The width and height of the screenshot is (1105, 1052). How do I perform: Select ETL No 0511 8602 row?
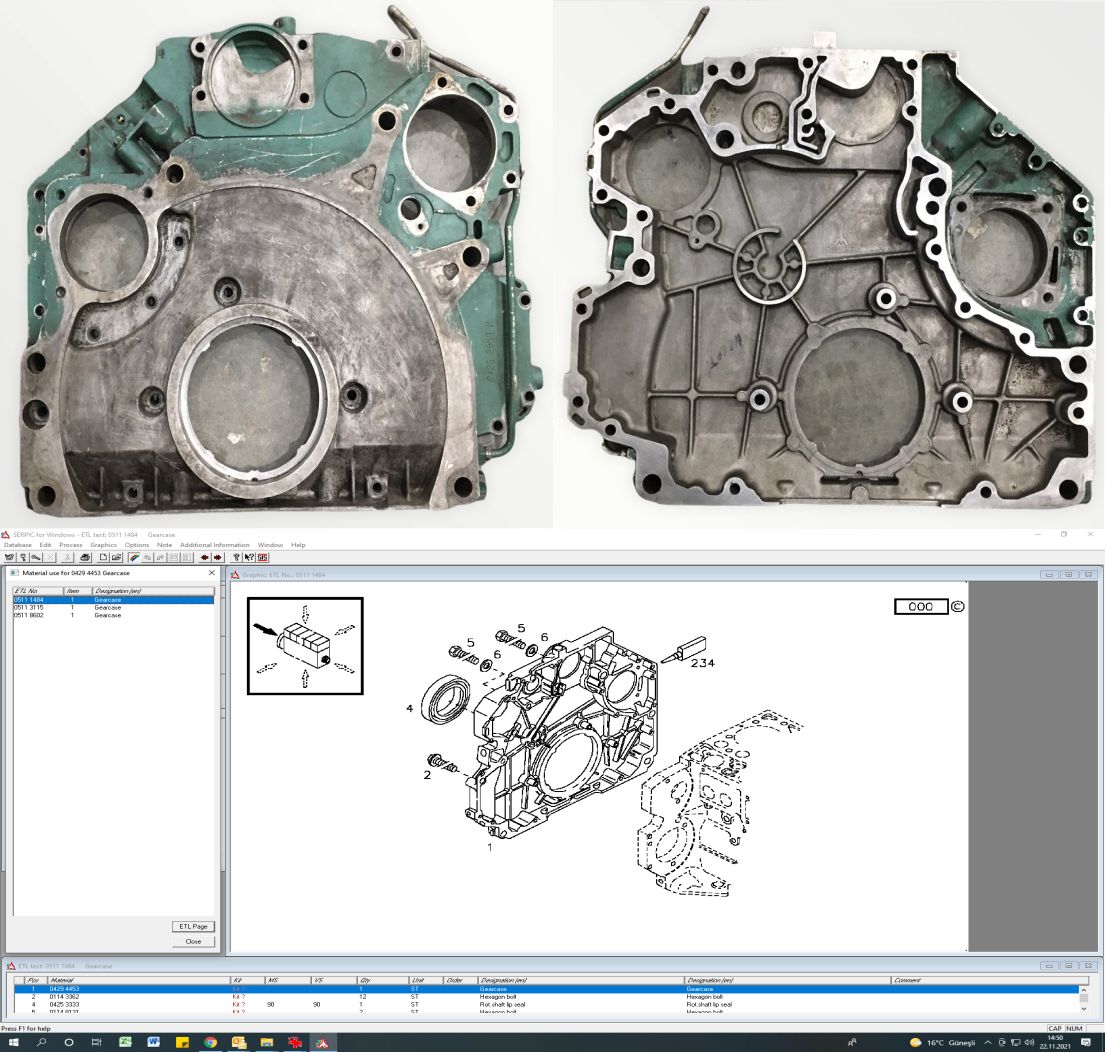(x=113, y=615)
